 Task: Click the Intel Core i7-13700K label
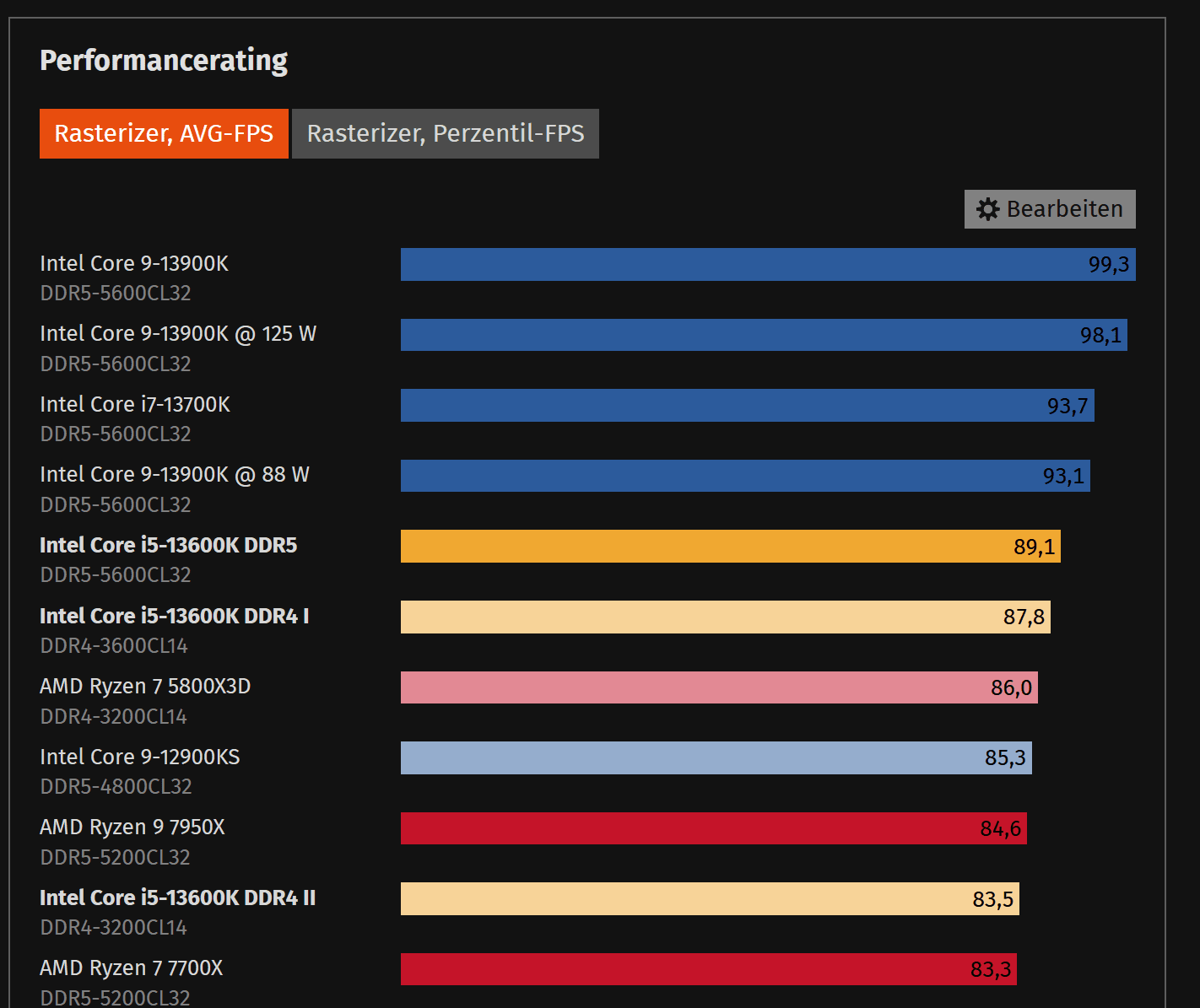[135, 404]
